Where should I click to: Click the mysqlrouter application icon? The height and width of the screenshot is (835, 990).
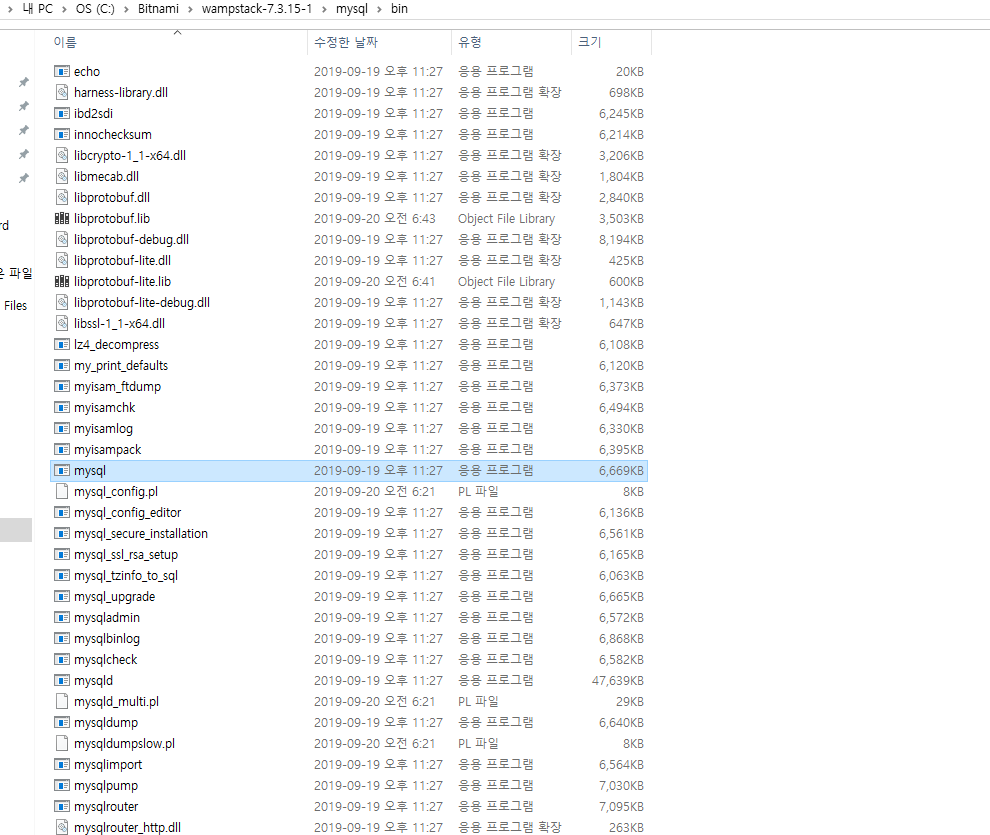coord(62,807)
